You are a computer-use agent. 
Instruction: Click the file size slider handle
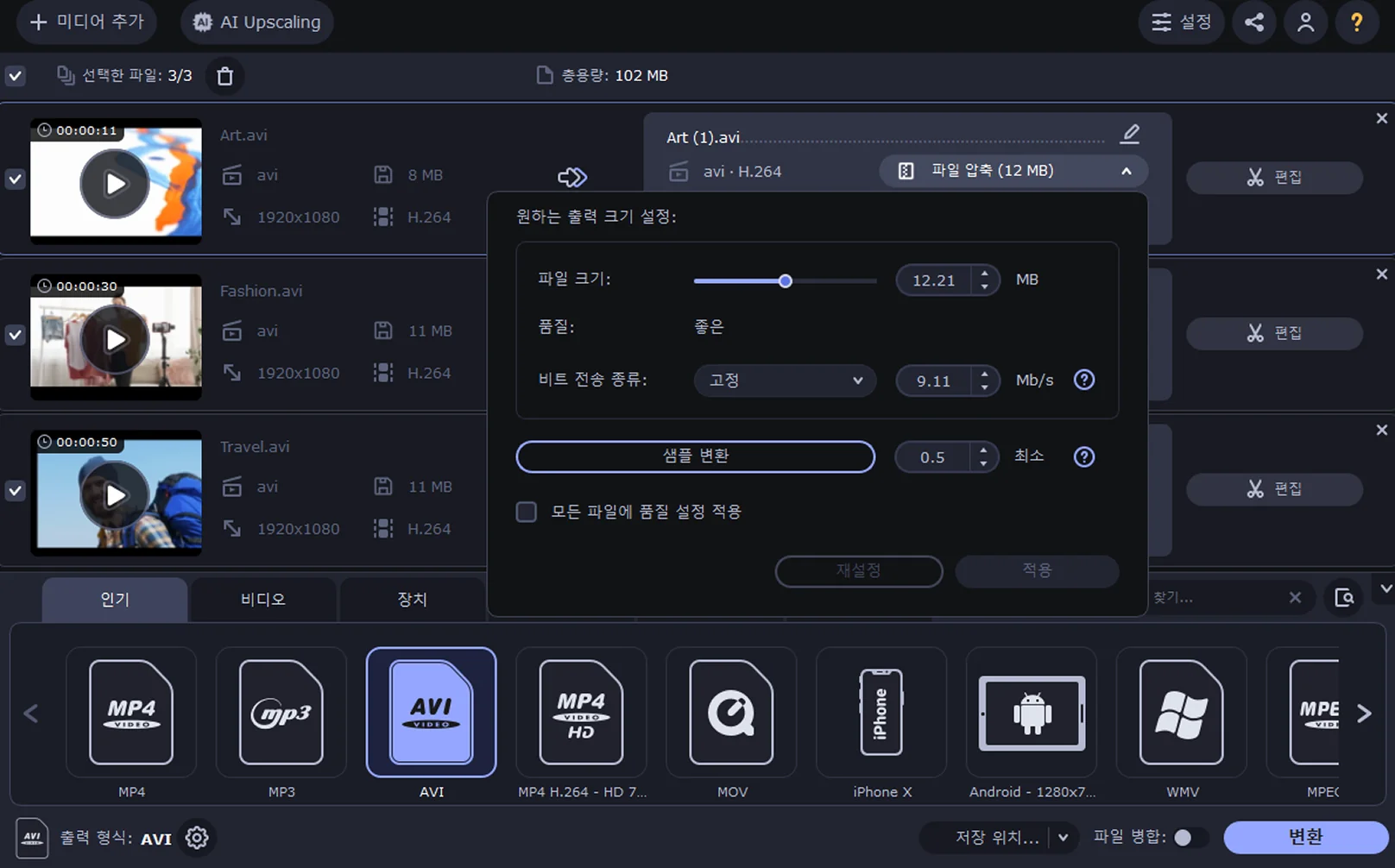pyautogui.click(x=785, y=281)
